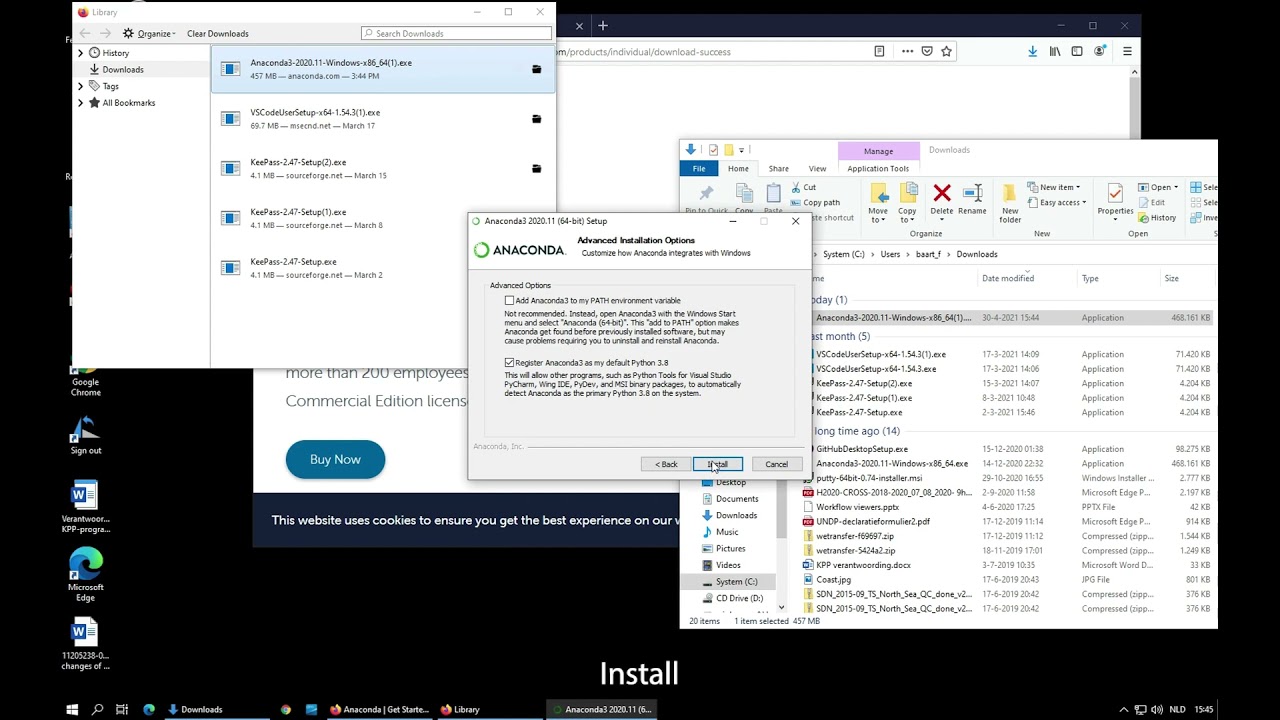Open Application Tools tab in Explorer
Screen dimensions: 1280x720
[x=878, y=168]
